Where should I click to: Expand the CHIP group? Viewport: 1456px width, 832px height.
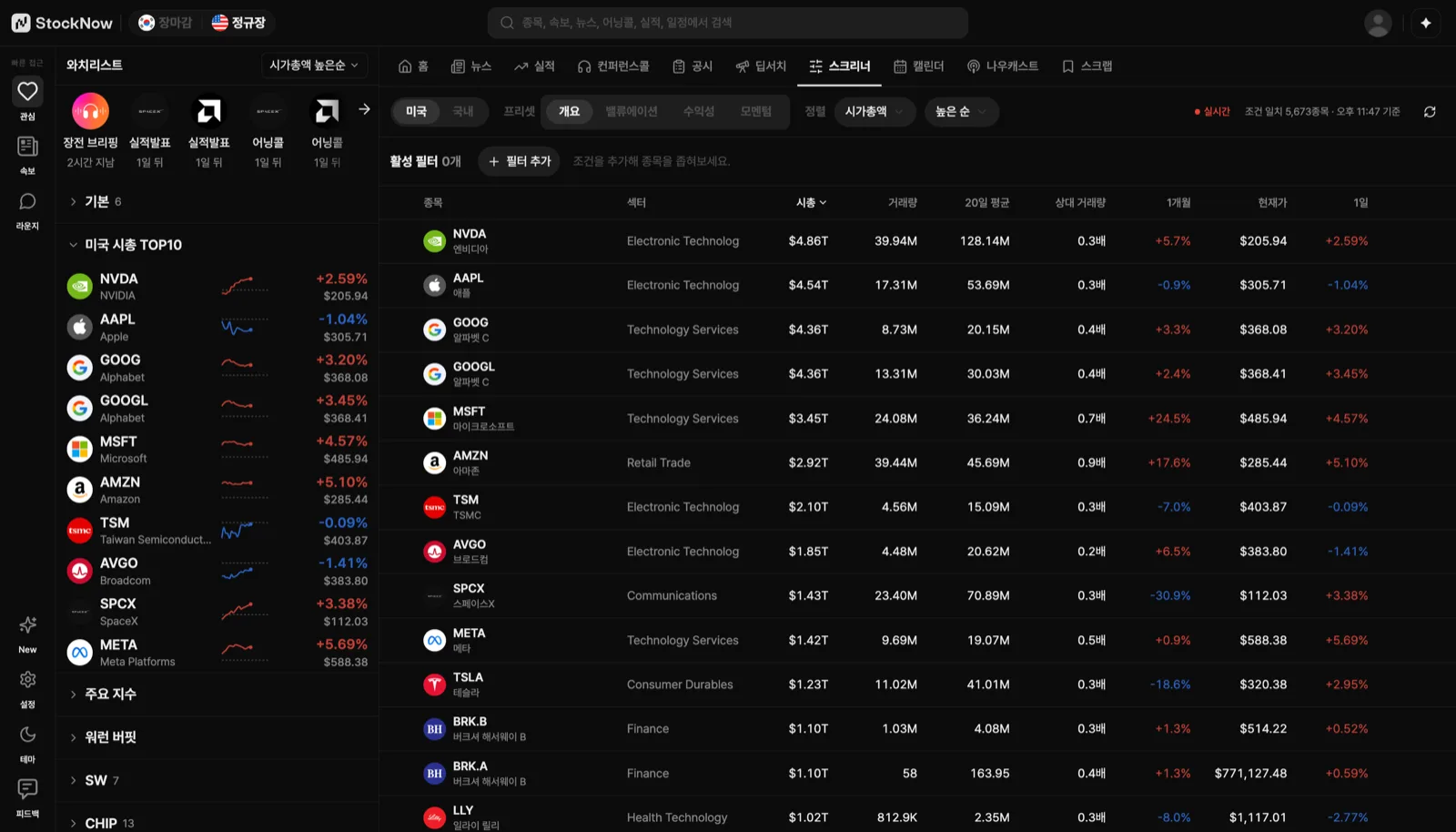(x=217, y=823)
